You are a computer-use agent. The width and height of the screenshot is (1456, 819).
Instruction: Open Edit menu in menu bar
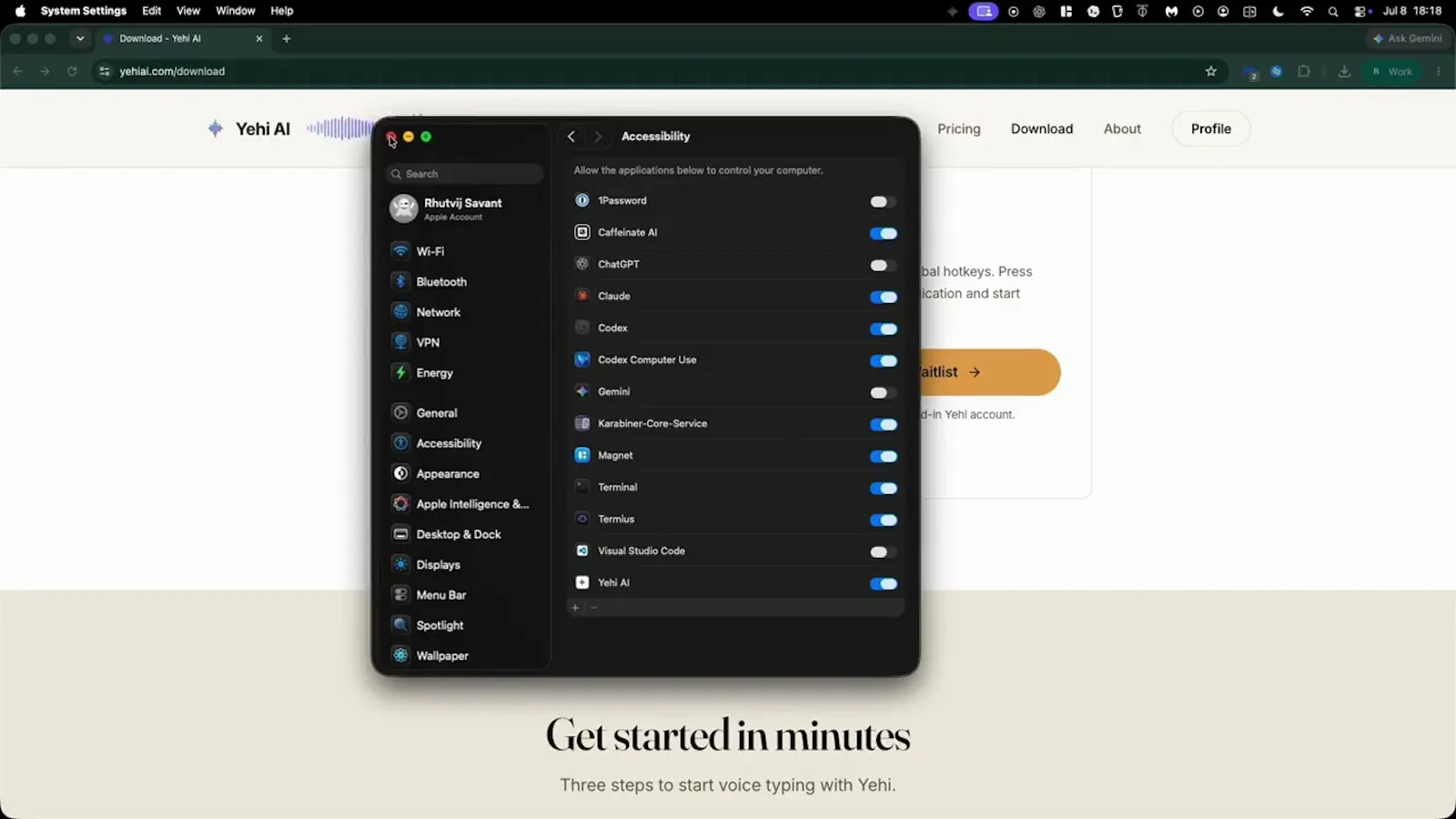(152, 11)
